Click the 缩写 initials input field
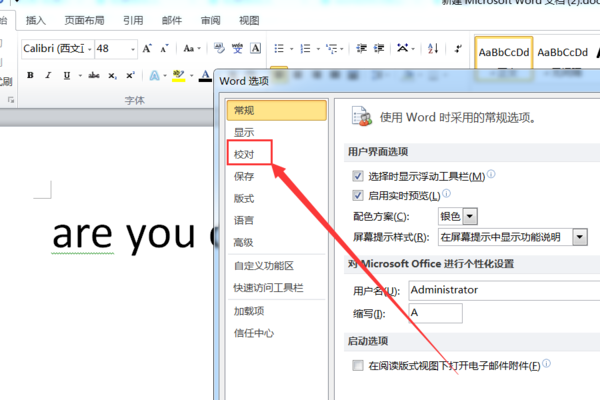Image resolution: width=600 pixels, height=400 pixels. 435,313
